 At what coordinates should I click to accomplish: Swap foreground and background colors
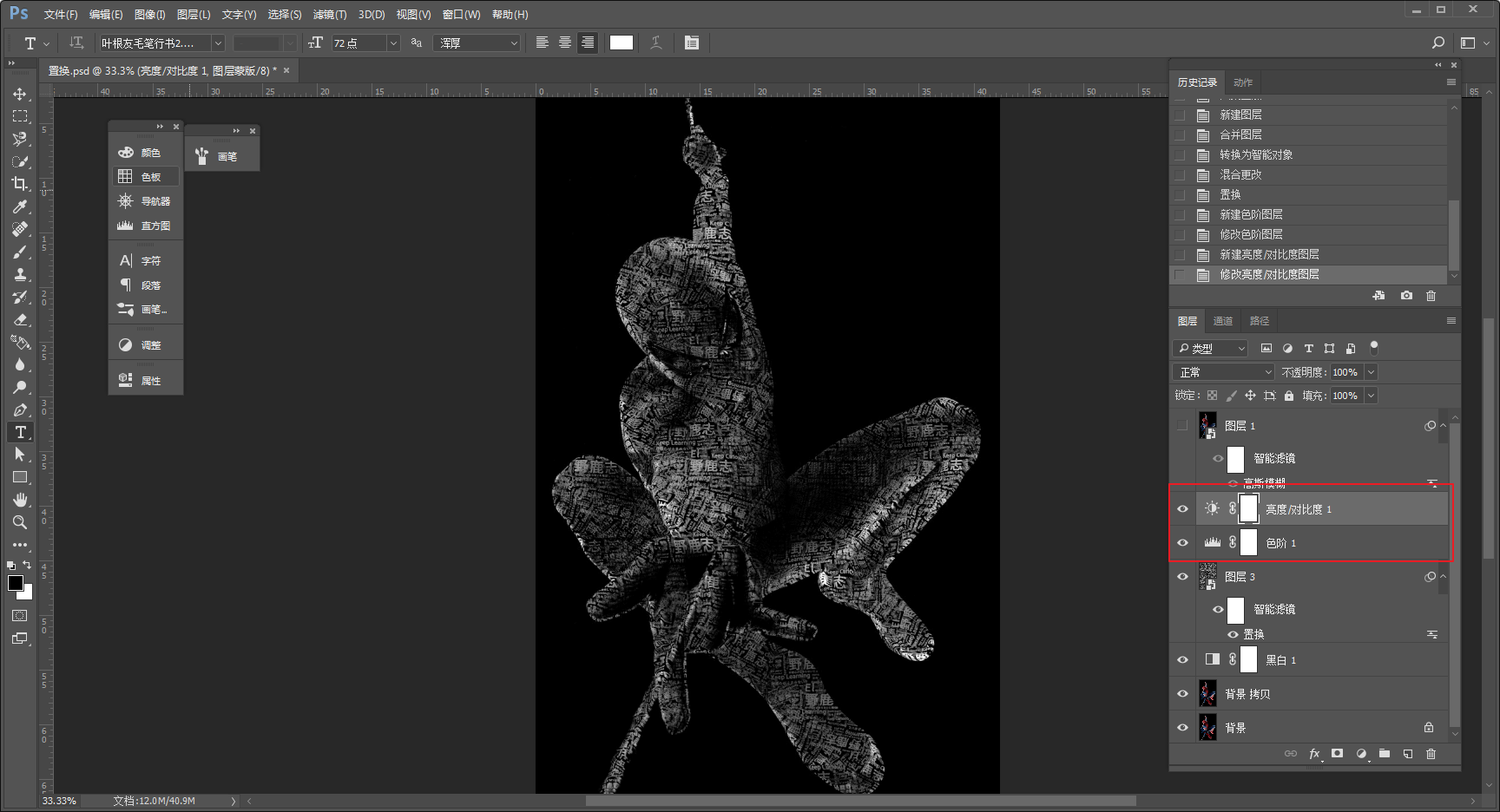tap(27, 565)
